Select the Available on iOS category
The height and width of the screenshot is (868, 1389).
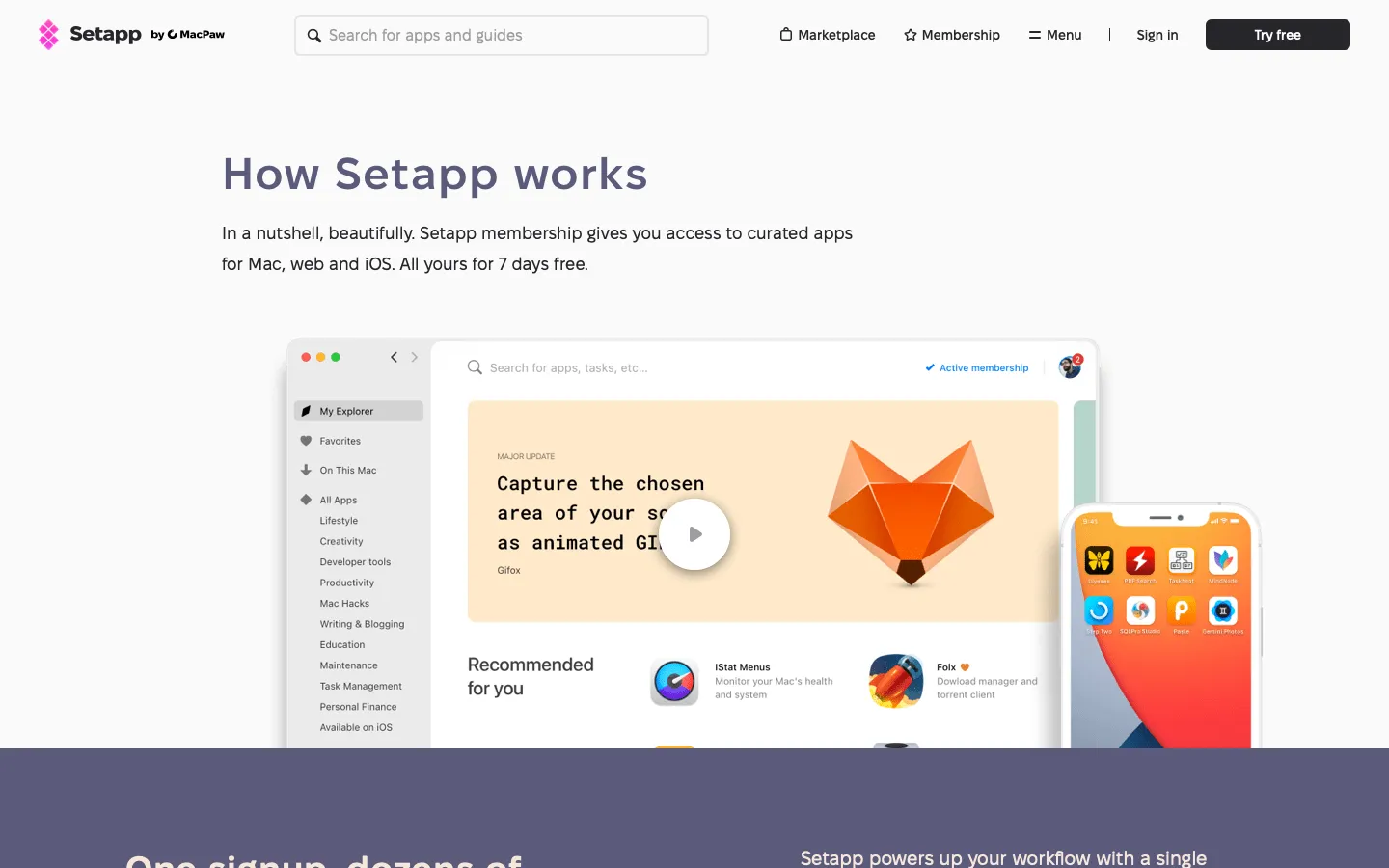(x=356, y=728)
